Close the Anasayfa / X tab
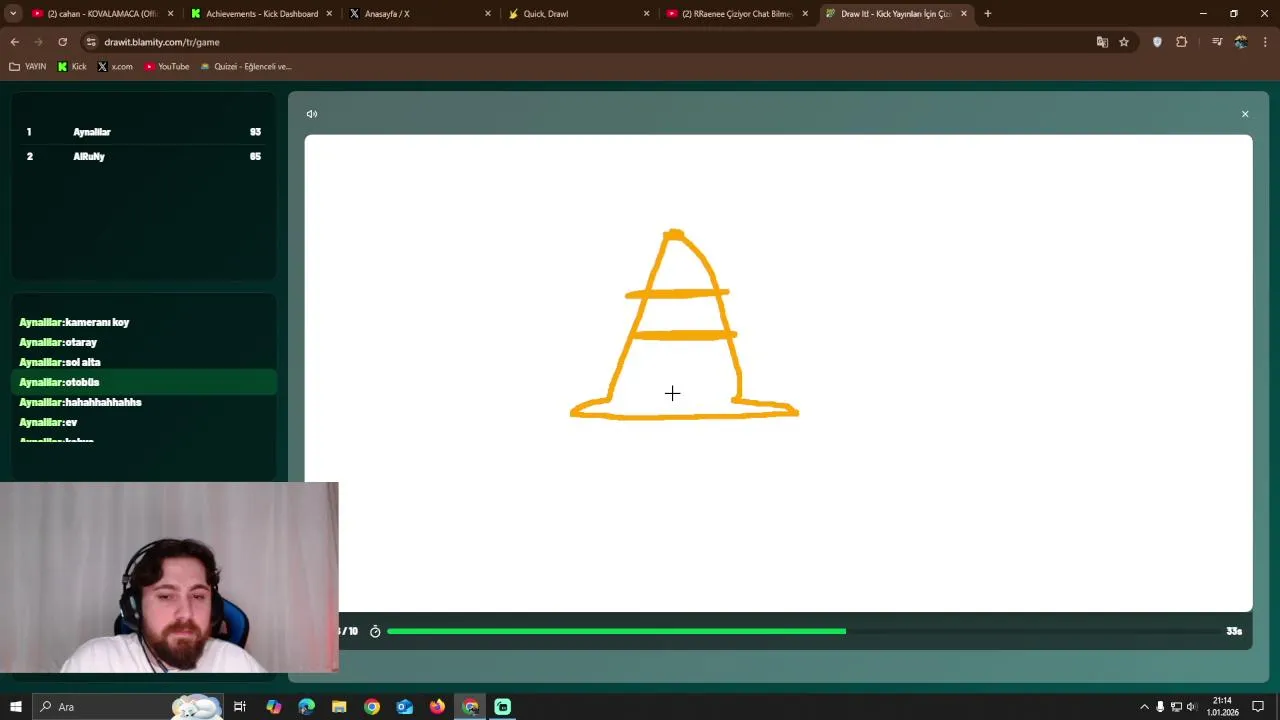 click(488, 14)
